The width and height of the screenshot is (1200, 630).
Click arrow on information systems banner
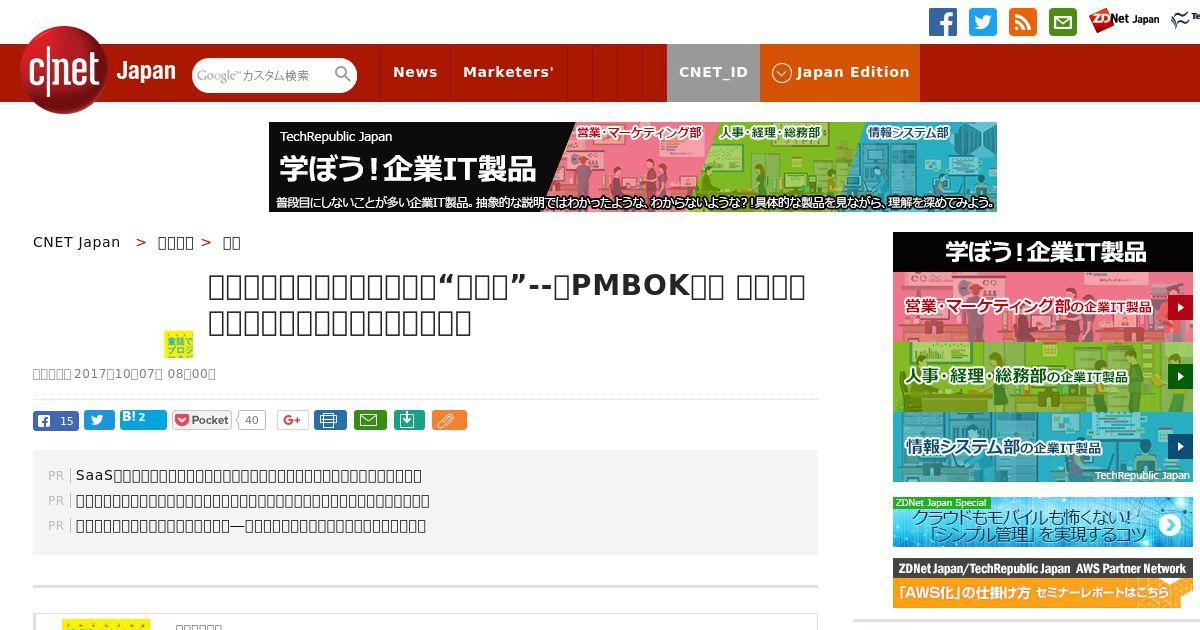tap(1180, 447)
